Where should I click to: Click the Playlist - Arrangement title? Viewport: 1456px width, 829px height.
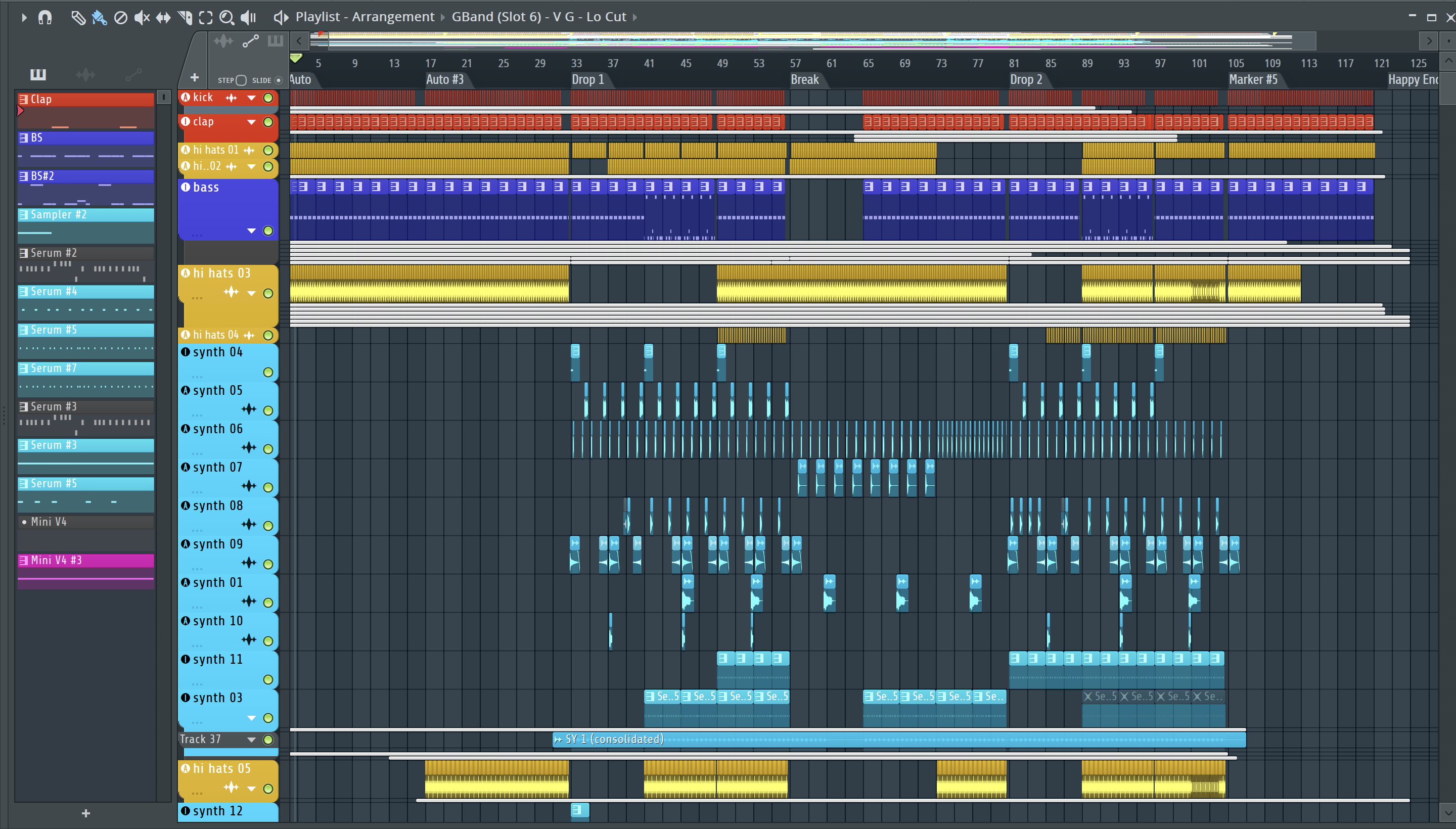click(365, 17)
